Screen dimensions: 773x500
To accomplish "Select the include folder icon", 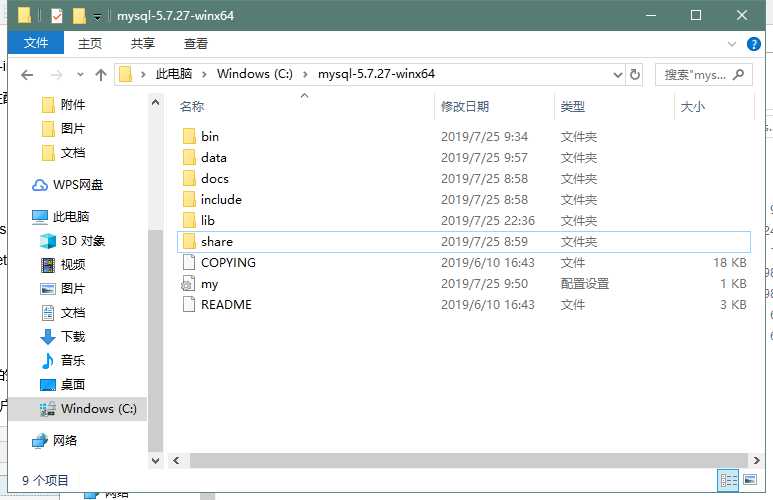I will point(189,200).
